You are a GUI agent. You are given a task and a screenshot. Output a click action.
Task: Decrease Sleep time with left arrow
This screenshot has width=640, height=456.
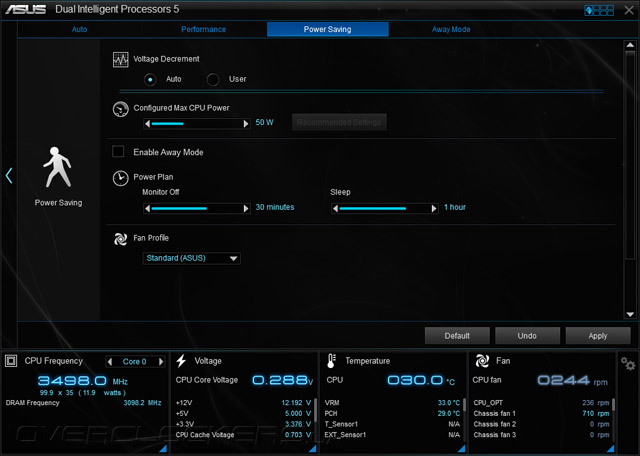pyautogui.click(x=335, y=209)
